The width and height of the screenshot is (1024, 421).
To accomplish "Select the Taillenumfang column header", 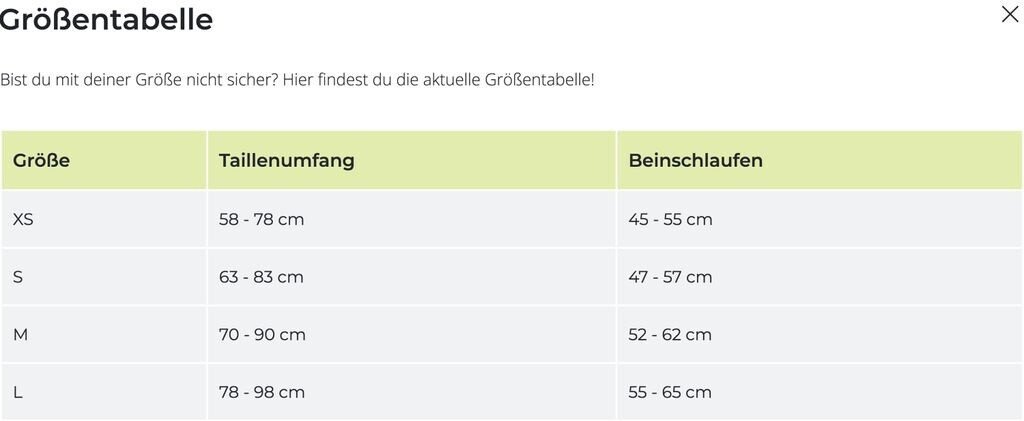I will coord(287,160).
